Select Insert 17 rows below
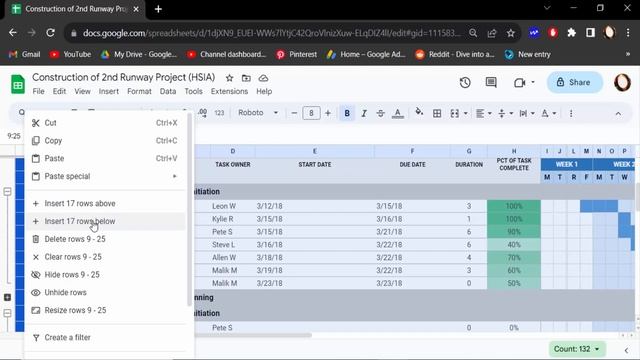This screenshot has height=360, width=640. (x=105, y=221)
